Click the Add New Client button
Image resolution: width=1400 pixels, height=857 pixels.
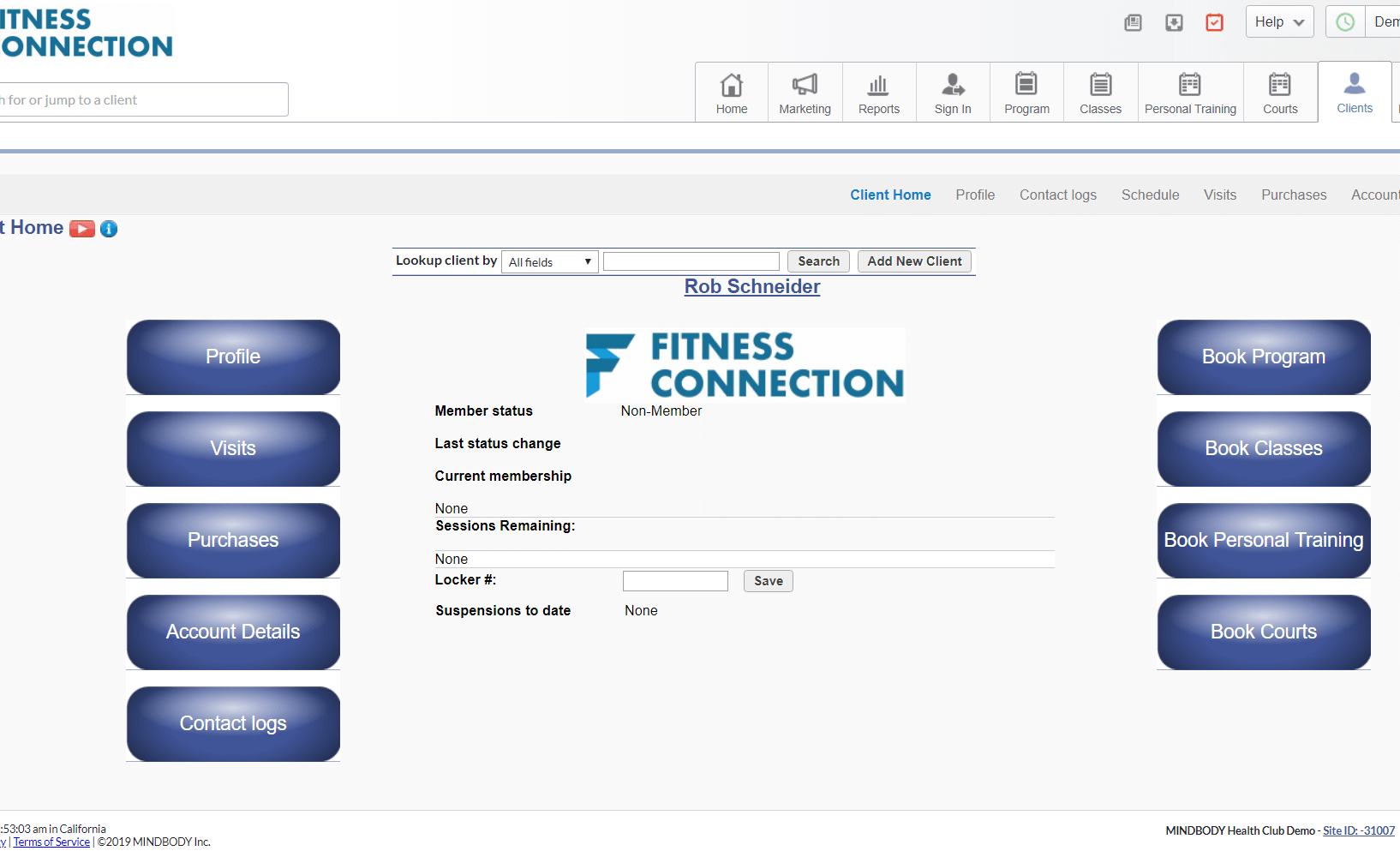914,261
